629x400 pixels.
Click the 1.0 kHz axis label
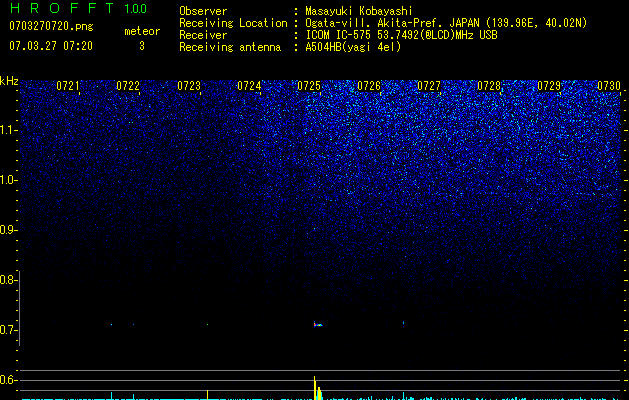(8, 180)
